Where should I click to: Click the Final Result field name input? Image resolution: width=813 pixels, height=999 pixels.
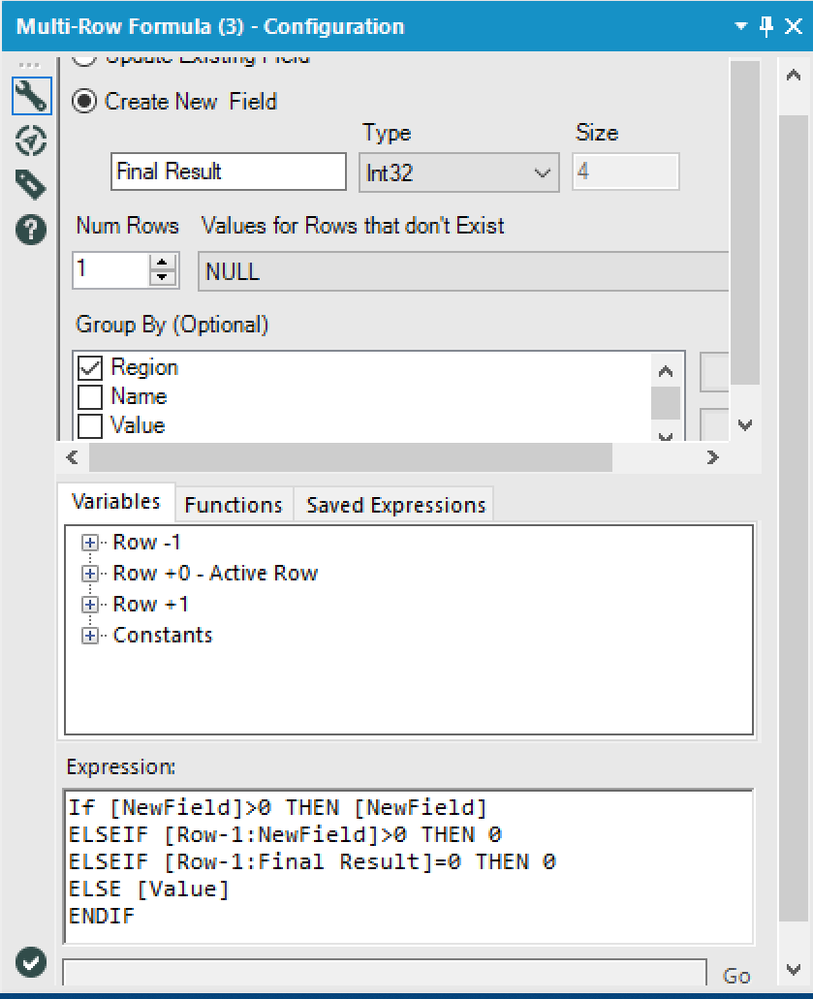(228, 172)
